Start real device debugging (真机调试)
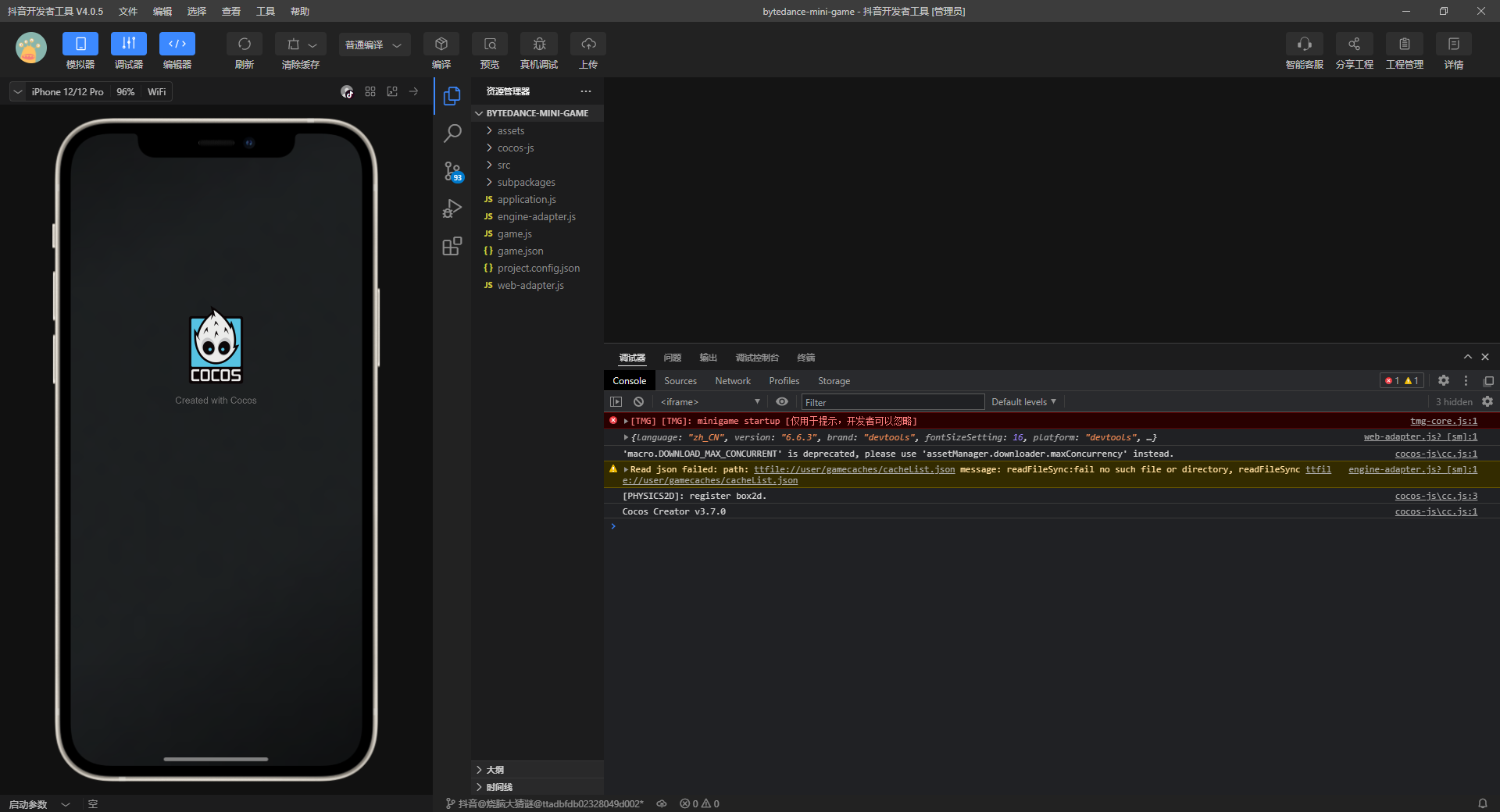 click(539, 45)
